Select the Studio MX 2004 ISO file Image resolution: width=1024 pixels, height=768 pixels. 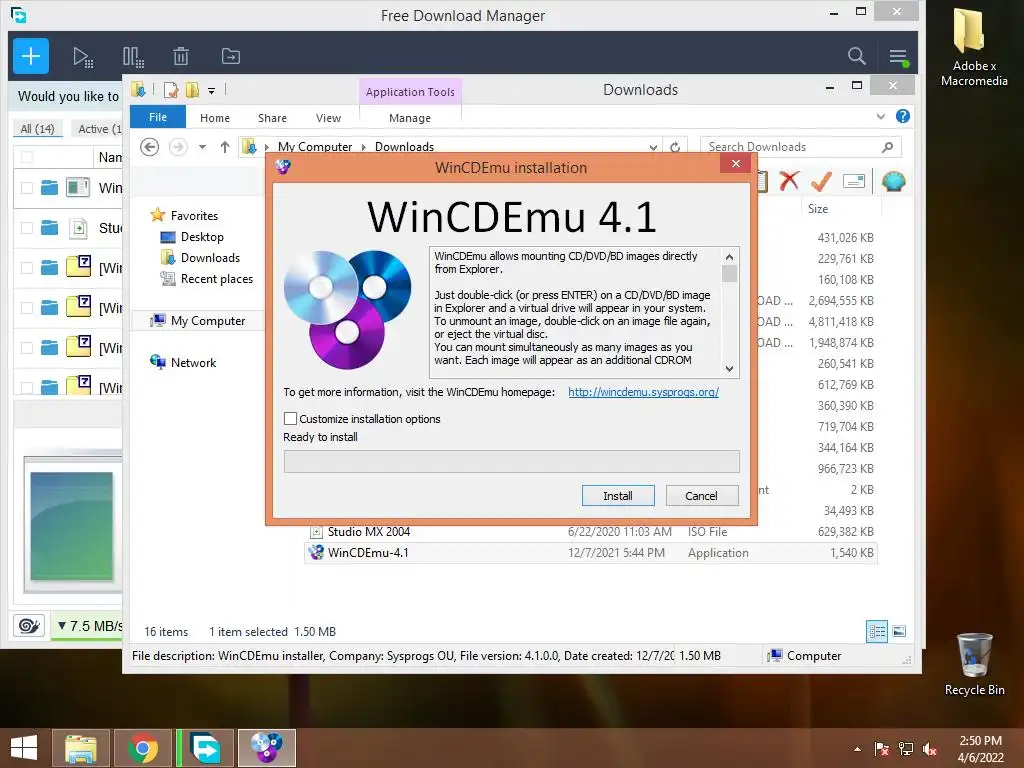591,532
